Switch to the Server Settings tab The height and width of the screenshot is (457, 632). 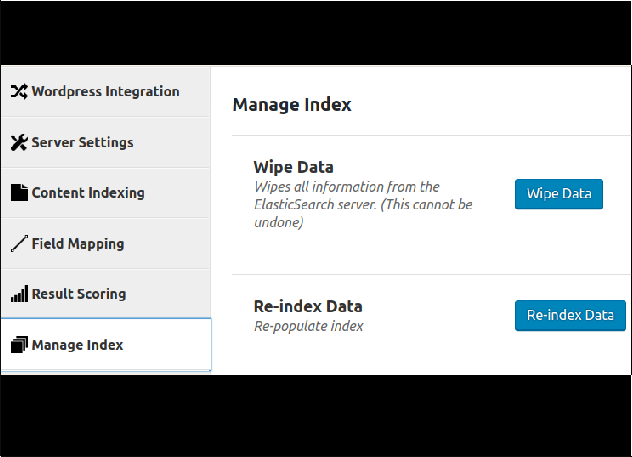(105, 142)
